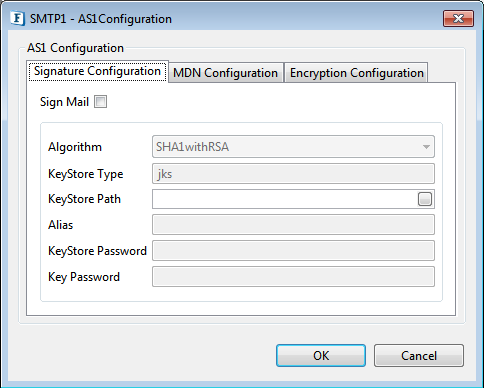This screenshot has width=484, height=388.
Task: Open the KeyStore Path browse button
Action: tap(425, 199)
